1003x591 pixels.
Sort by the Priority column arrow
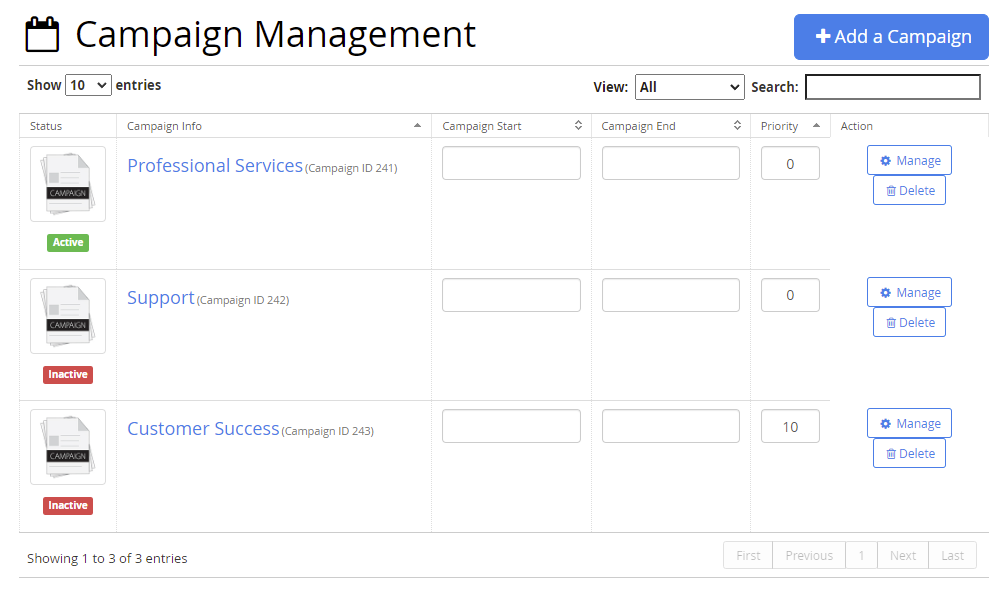(816, 125)
